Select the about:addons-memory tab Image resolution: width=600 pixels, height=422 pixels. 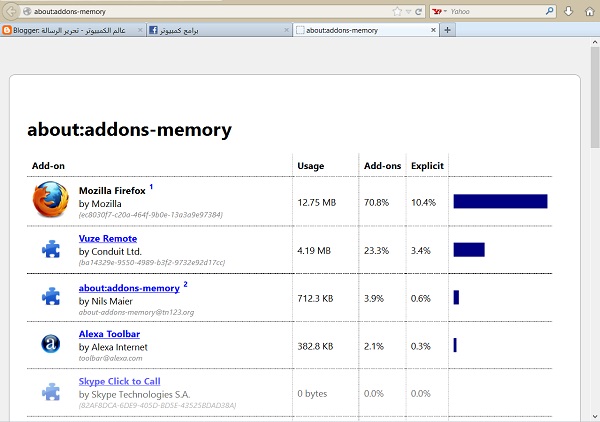click(366, 30)
